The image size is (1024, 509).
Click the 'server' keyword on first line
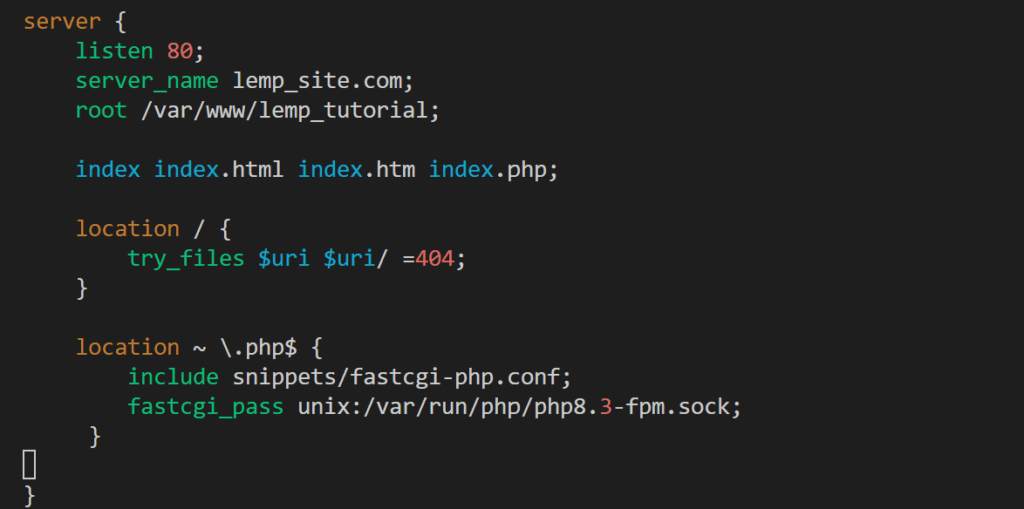pyautogui.click(x=62, y=22)
